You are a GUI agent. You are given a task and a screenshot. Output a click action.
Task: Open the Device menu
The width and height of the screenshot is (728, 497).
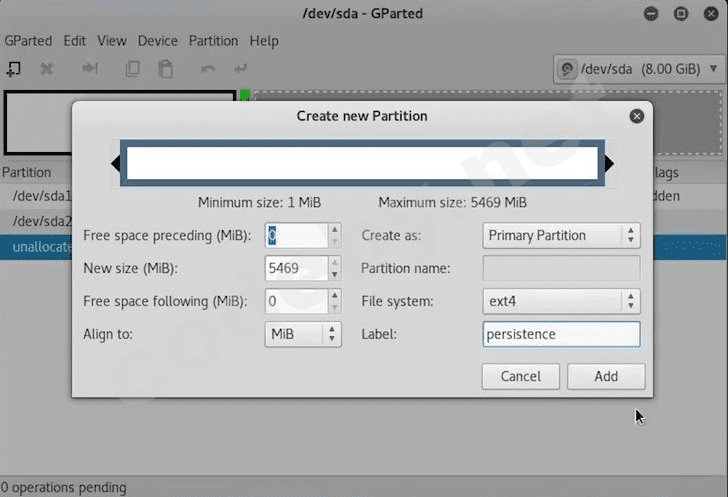pyautogui.click(x=157, y=41)
